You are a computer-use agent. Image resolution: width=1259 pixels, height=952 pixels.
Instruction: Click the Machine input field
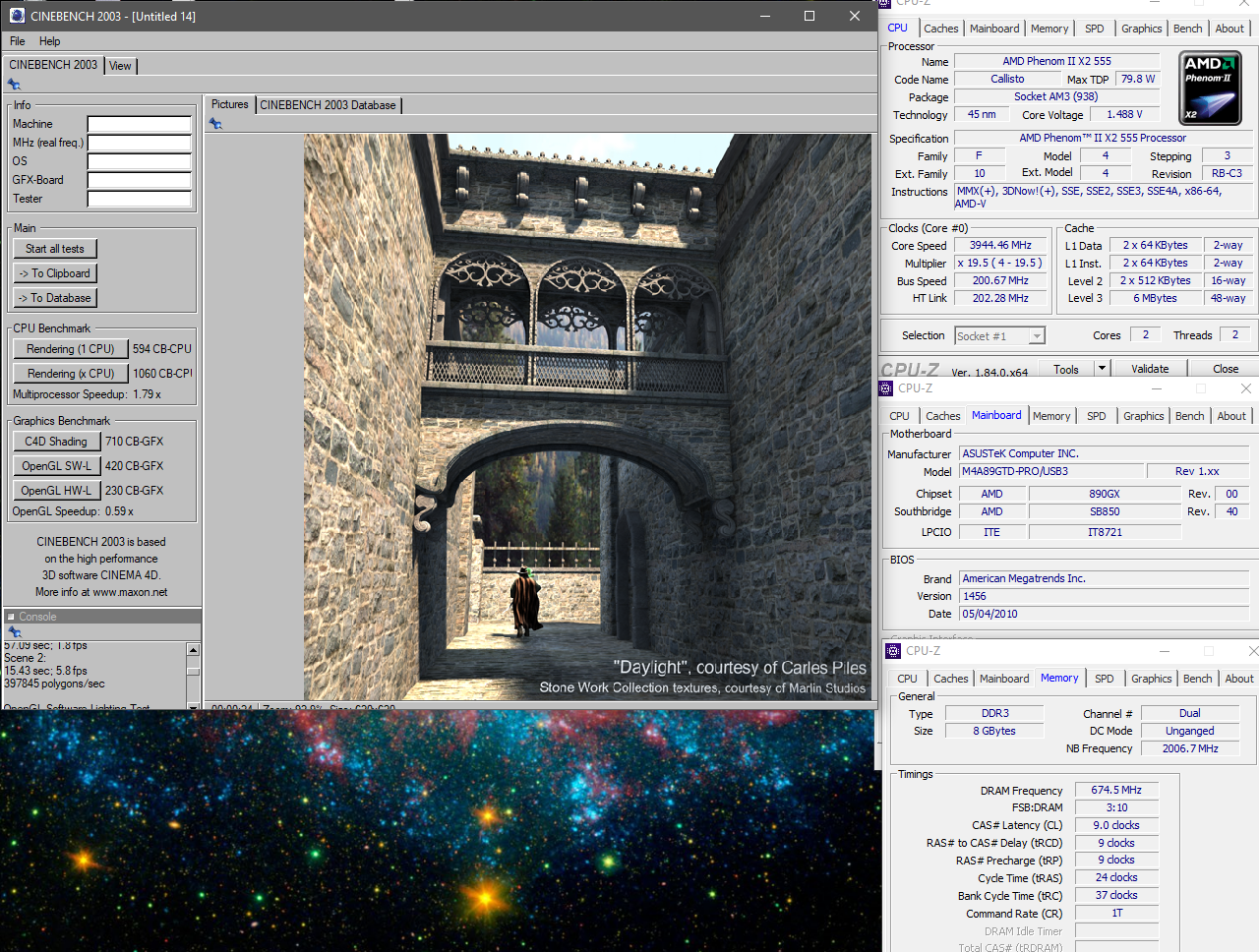[140, 124]
